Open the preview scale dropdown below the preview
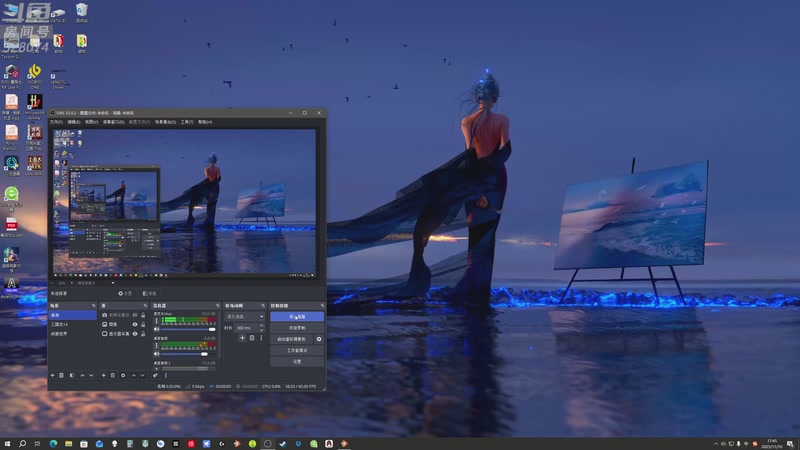 point(96,283)
